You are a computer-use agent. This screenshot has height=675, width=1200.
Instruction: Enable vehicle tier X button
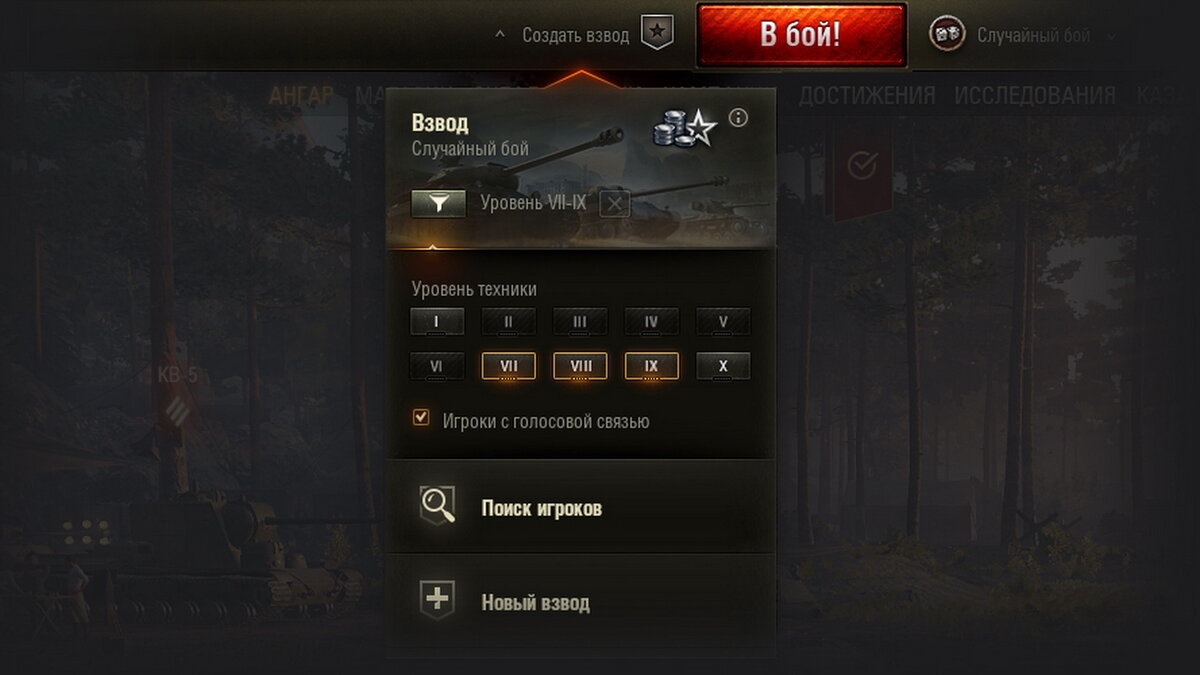[723, 366]
